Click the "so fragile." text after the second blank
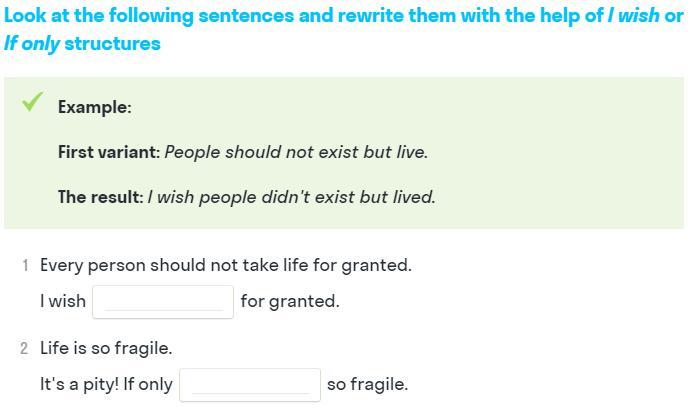The image size is (694, 416). [x=367, y=384]
